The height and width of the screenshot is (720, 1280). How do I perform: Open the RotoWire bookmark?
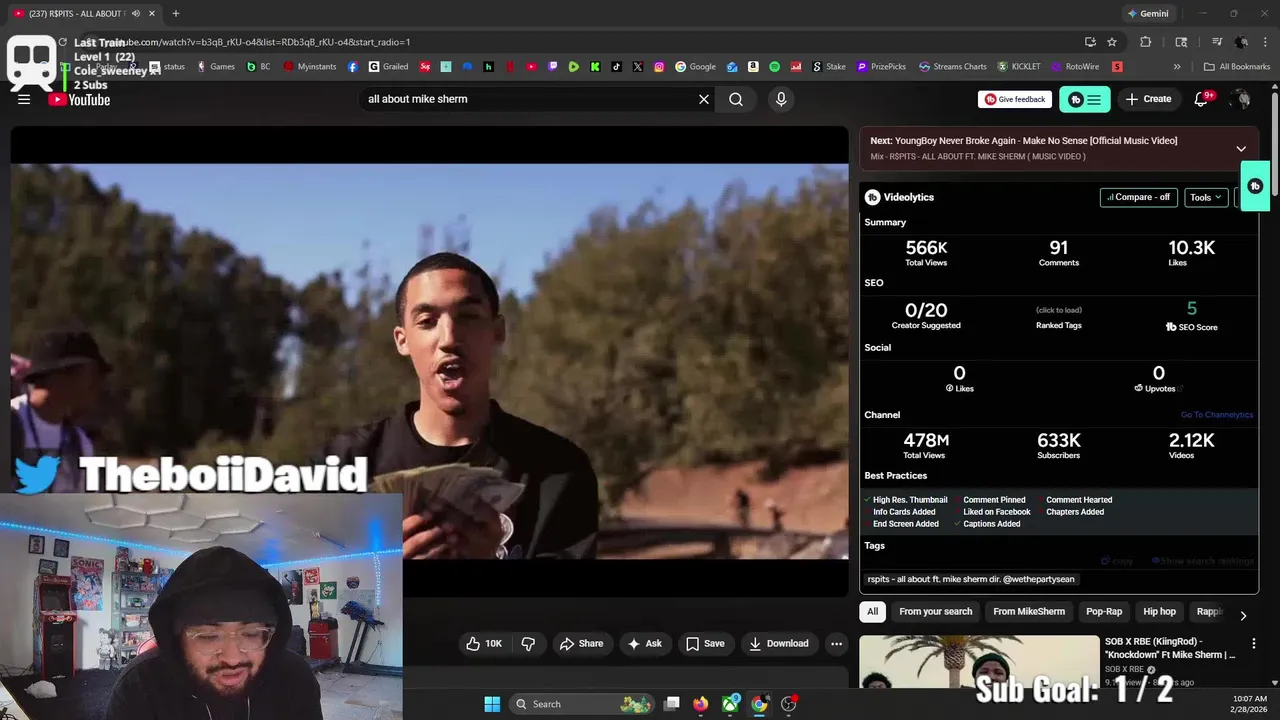1076,67
